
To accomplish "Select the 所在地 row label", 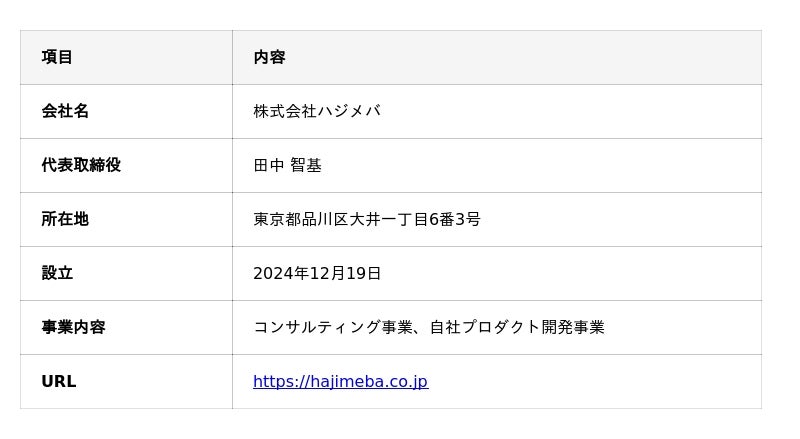I will [x=65, y=220].
